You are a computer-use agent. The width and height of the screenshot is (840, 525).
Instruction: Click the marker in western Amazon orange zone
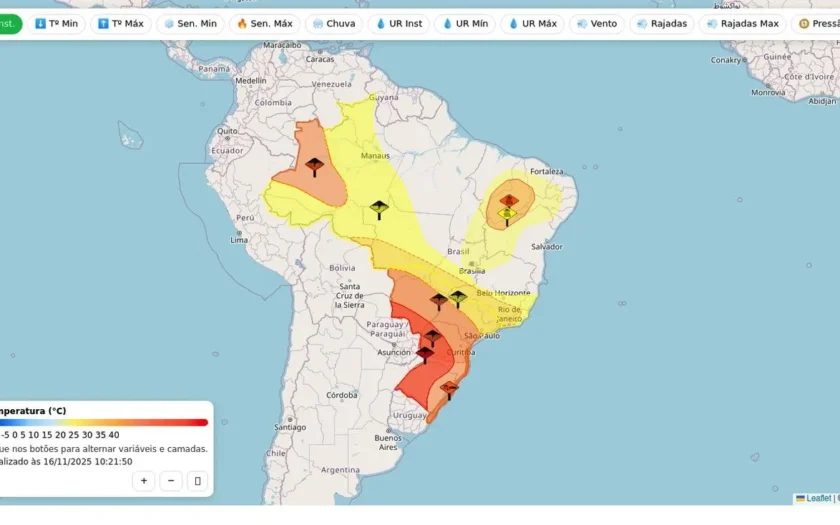tap(314, 167)
